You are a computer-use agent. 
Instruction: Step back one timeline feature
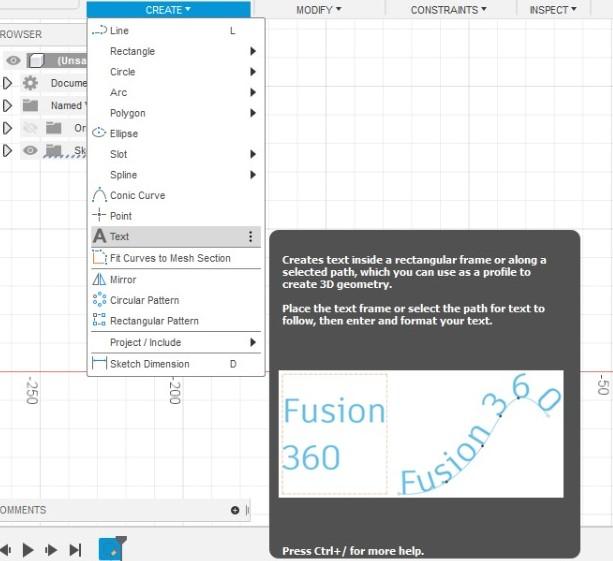coord(5,550)
